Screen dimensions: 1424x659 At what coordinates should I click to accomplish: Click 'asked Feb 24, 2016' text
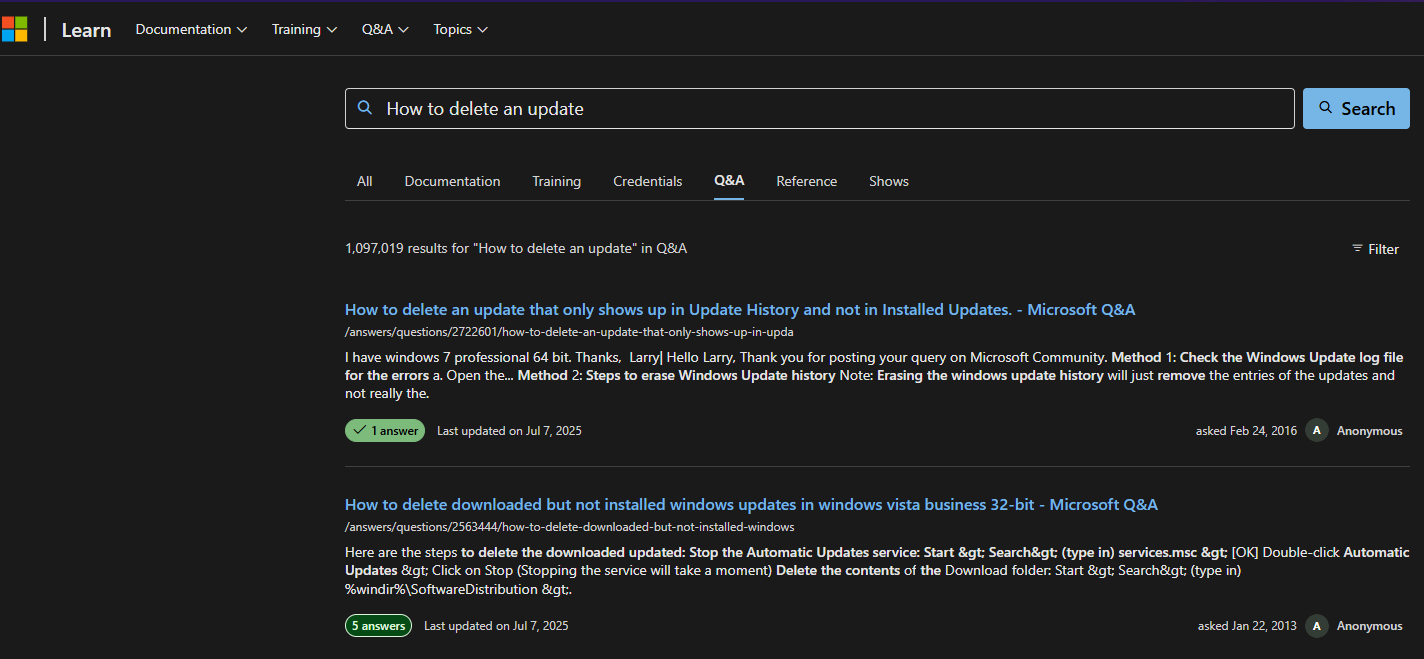point(1246,431)
